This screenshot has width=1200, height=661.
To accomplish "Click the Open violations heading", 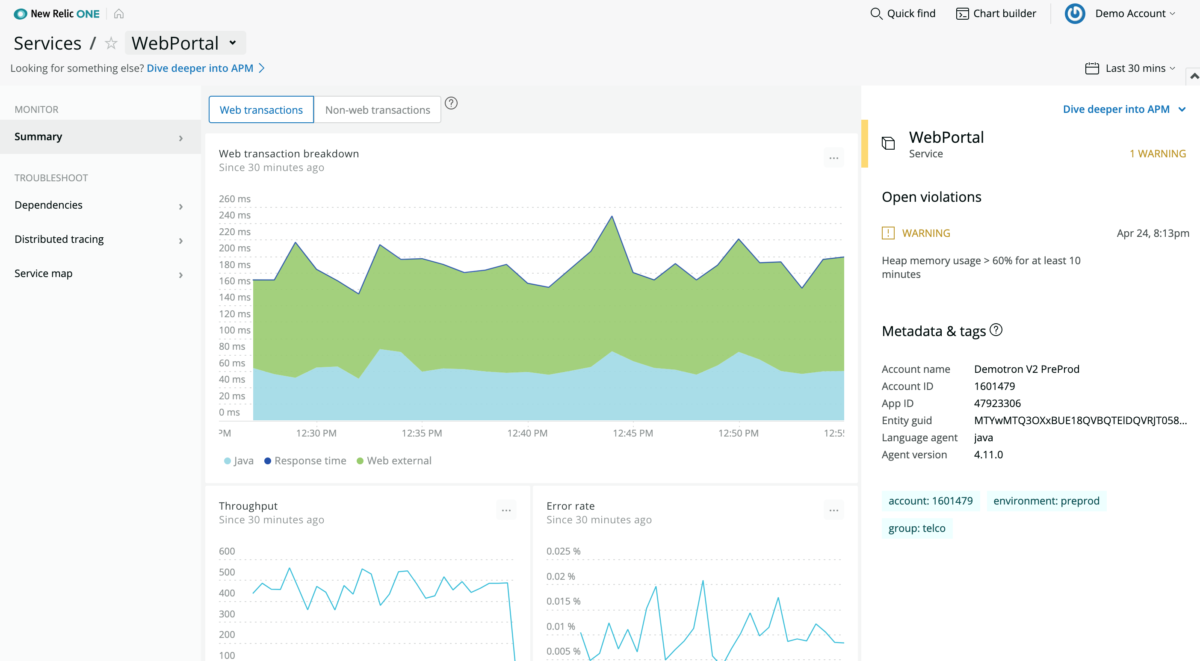I will click(x=932, y=197).
